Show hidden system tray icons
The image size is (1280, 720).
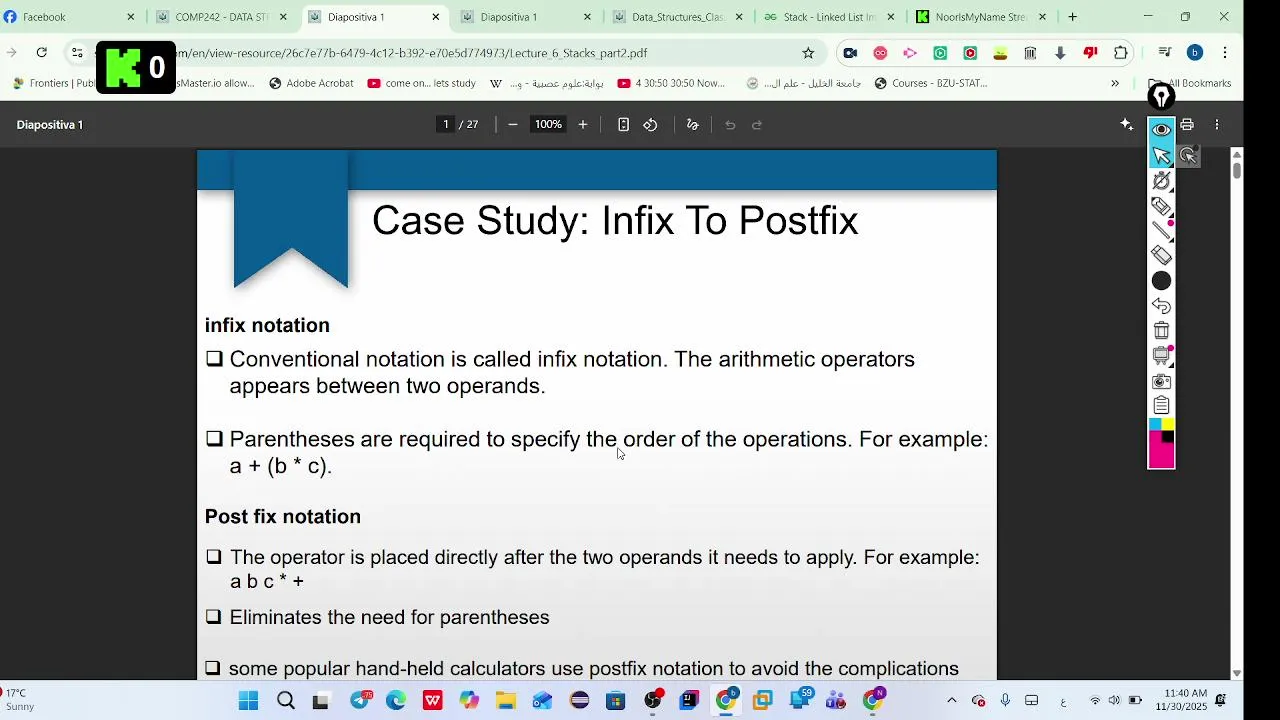pos(951,701)
